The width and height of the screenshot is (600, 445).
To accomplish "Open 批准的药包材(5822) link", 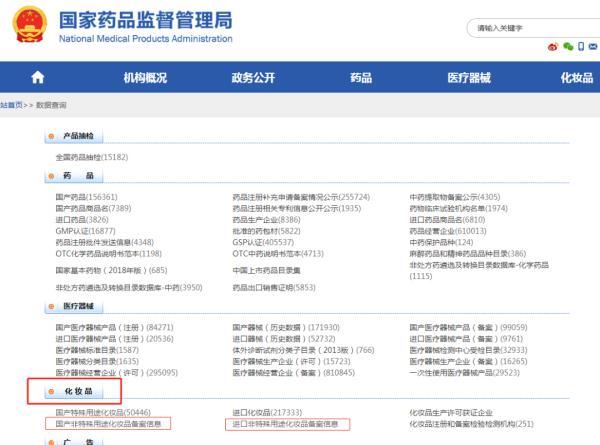I will tap(266, 231).
